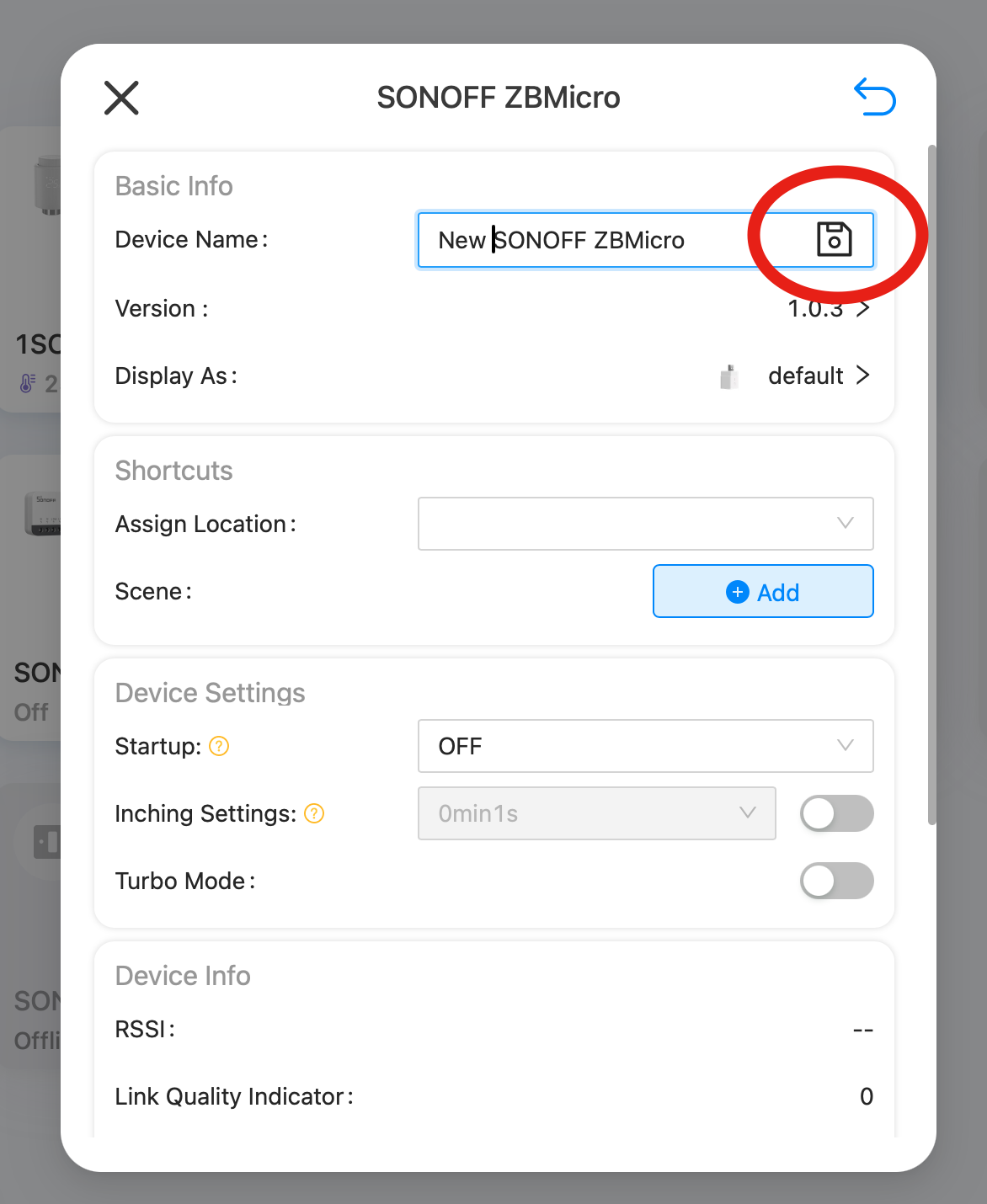Screen dimensions: 987x1204
Task: Click the default display label
Action: [x=805, y=376]
